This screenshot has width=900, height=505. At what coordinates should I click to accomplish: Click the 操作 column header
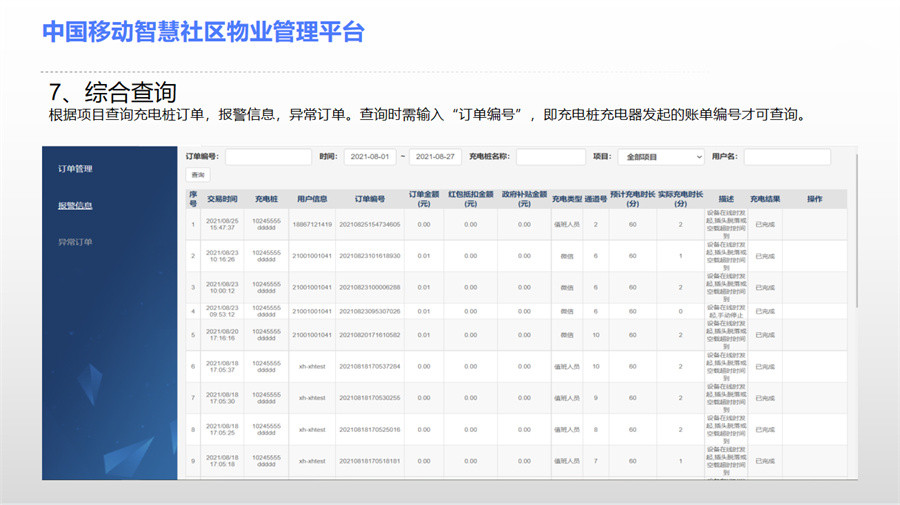[x=814, y=199]
